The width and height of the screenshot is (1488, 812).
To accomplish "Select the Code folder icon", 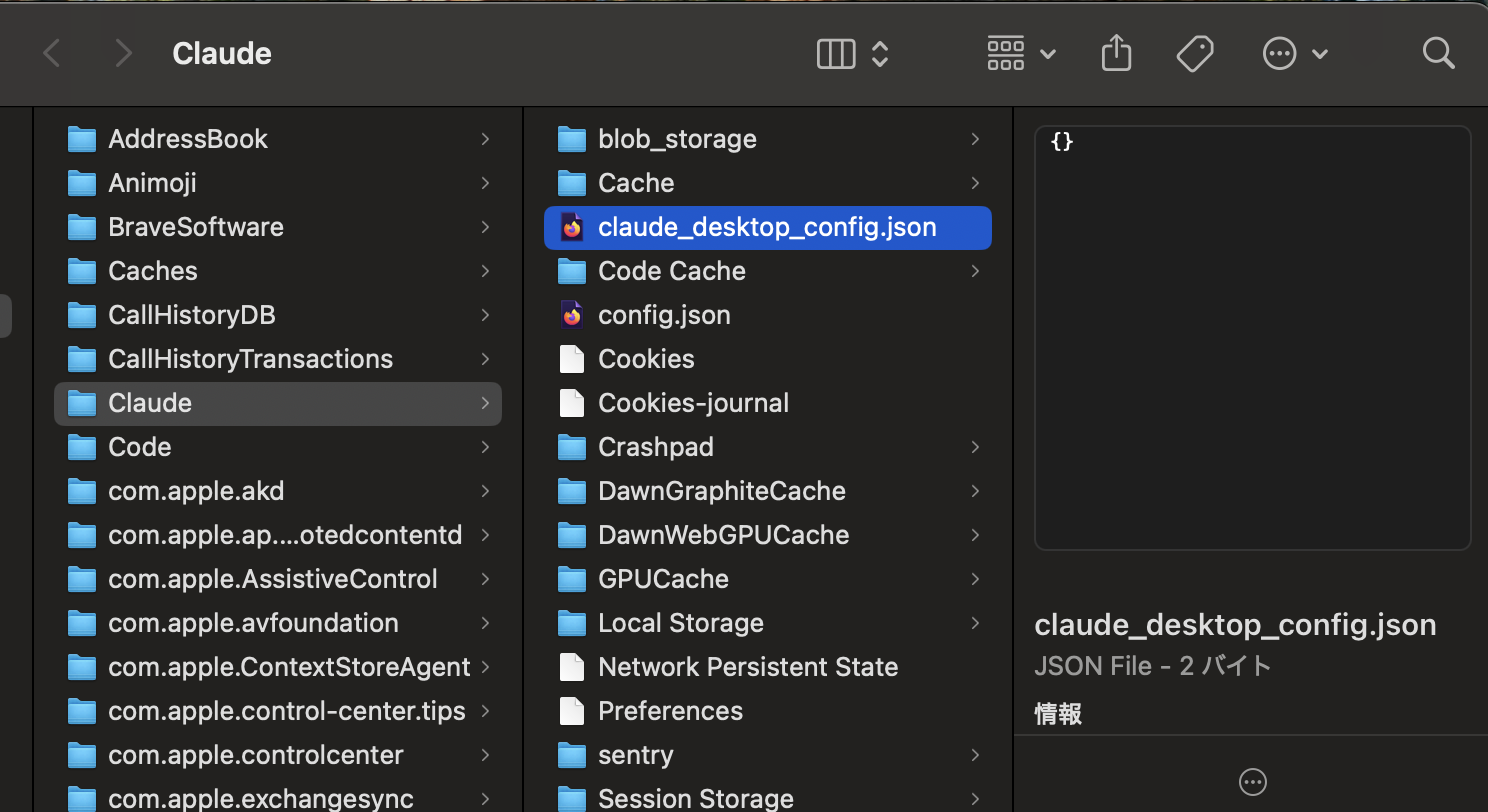I will 82,447.
